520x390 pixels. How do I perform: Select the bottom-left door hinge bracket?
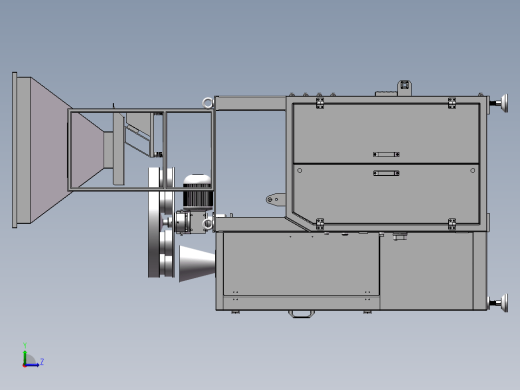point(320,224)
